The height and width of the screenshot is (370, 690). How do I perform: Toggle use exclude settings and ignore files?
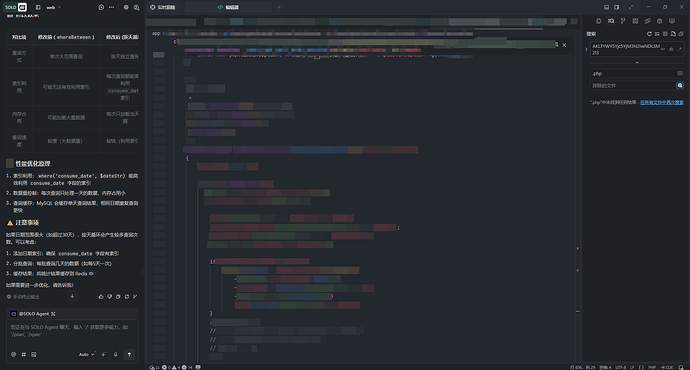679,85
